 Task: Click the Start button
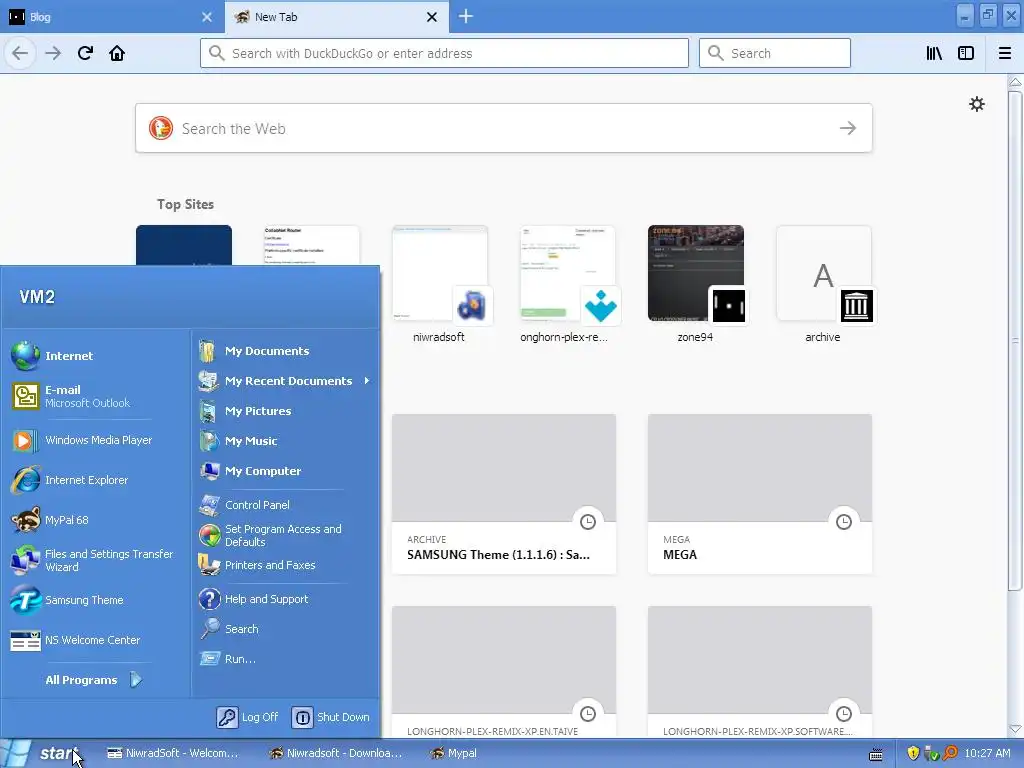(43, 753)
